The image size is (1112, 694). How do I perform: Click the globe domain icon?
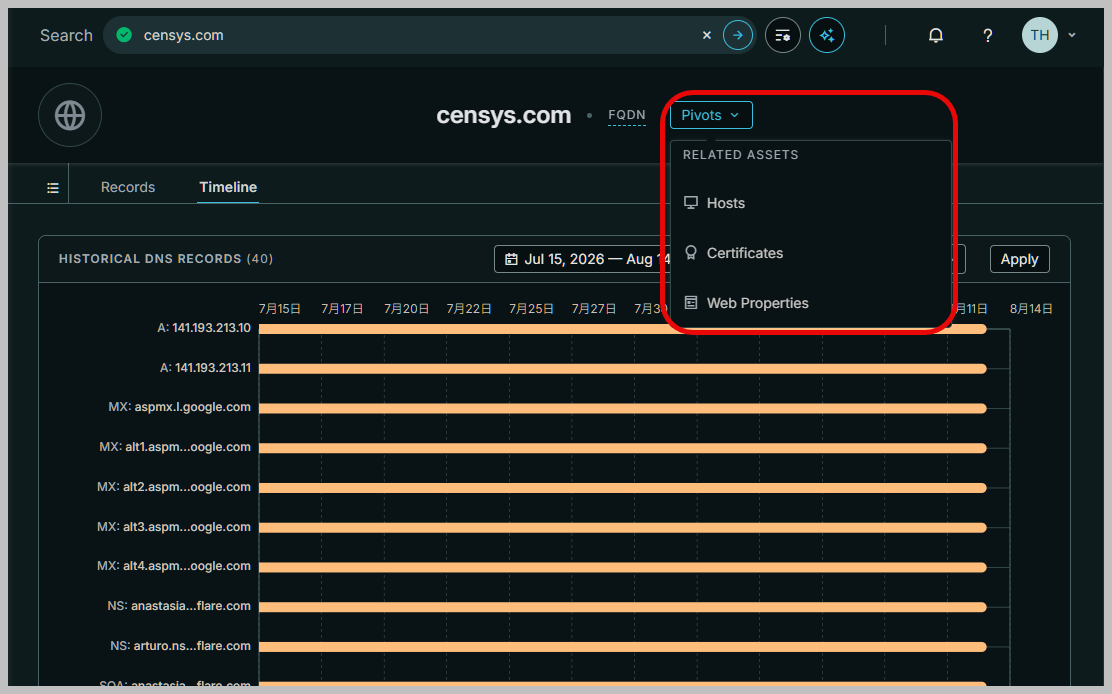click(70, 115)
